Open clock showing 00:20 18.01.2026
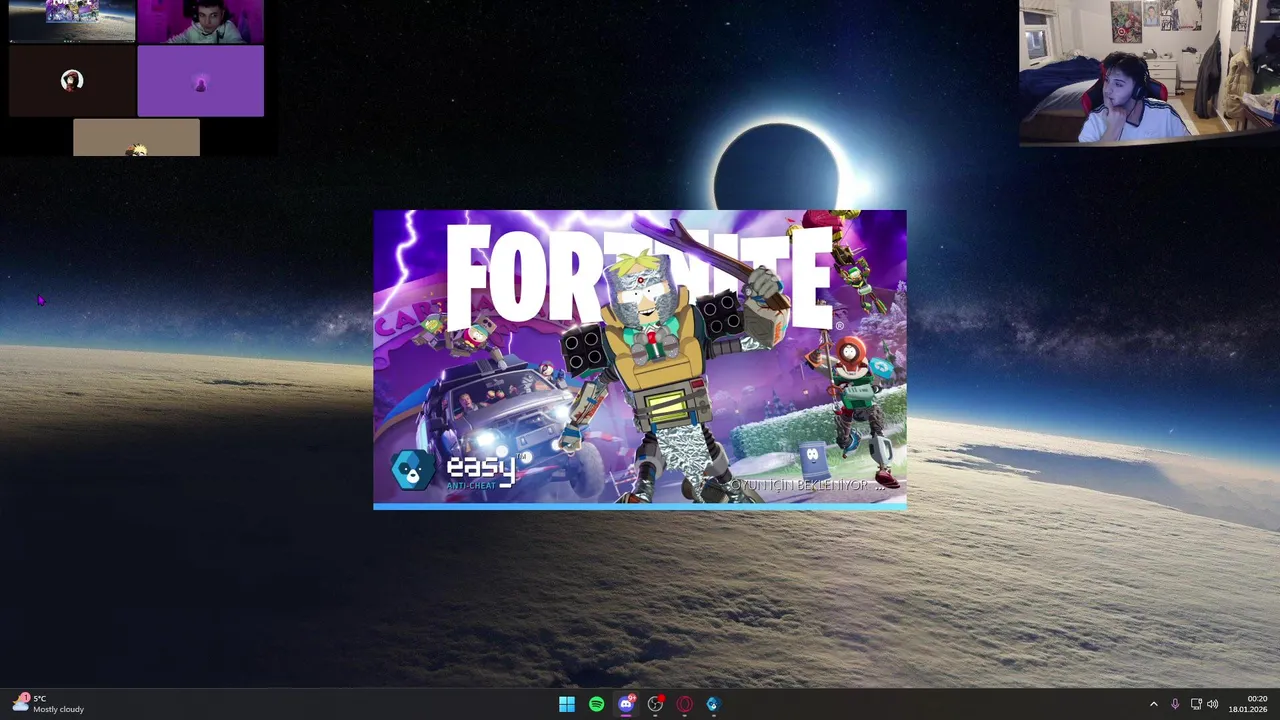 coord(1250,704)
